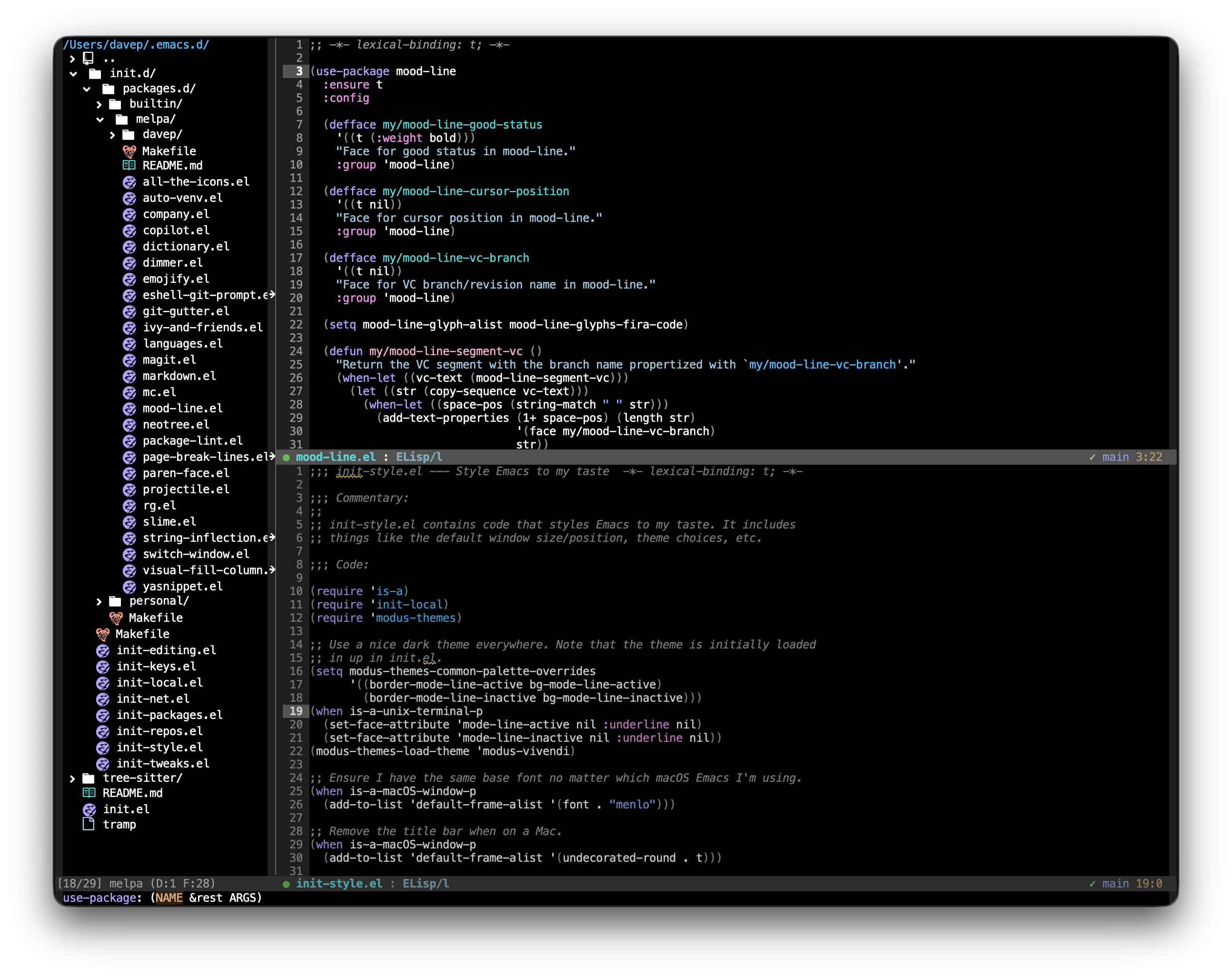Image resolution: width=1232 pixels, height=977 pixels.
Task: Click the green status dot beside init-style.el
Action: (286, 884)
